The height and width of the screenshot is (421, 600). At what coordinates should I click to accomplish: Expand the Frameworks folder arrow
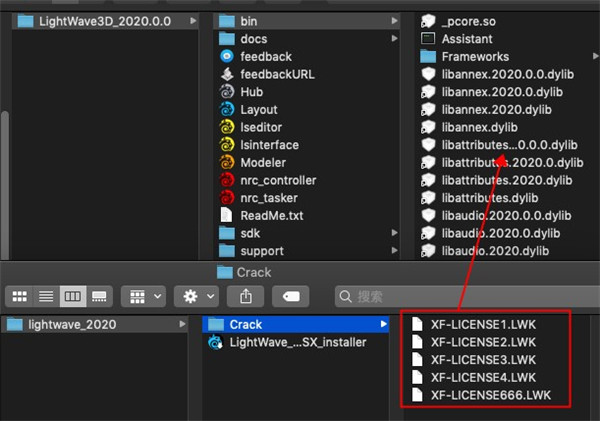[595, 56]
